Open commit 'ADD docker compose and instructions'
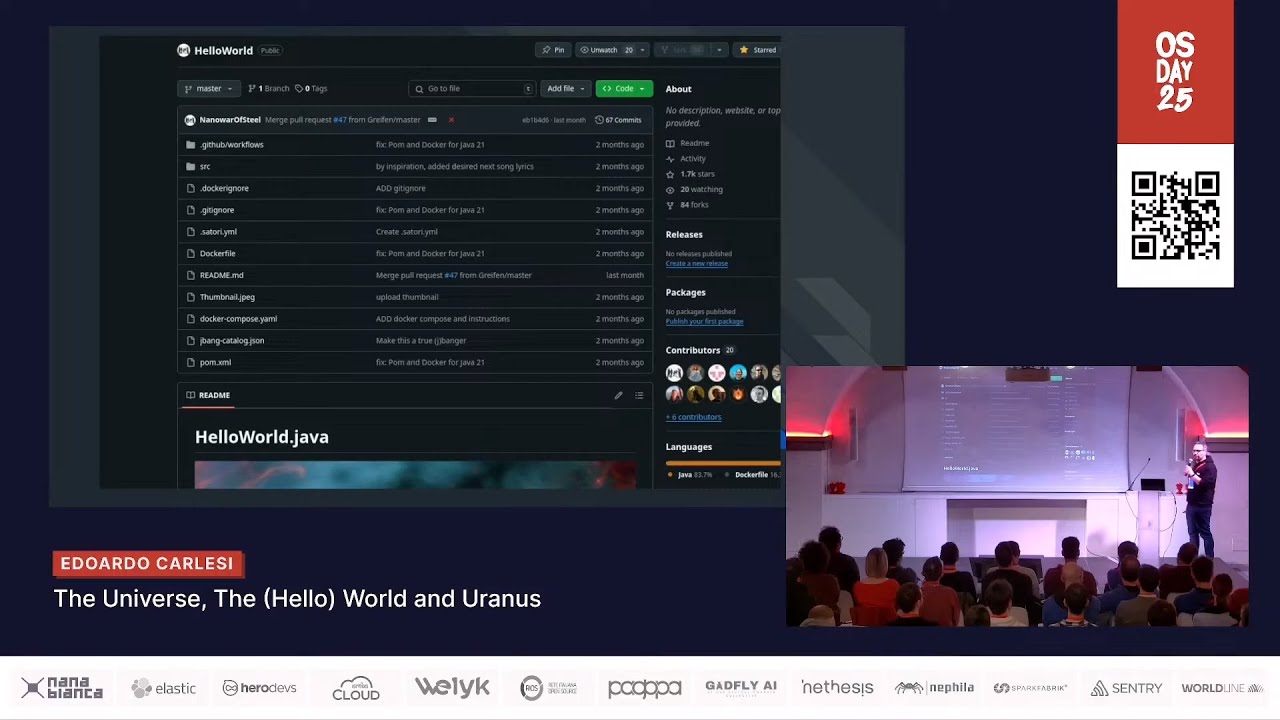The width and height of the screenshot is (1280, 720). [x=443, y=319]
